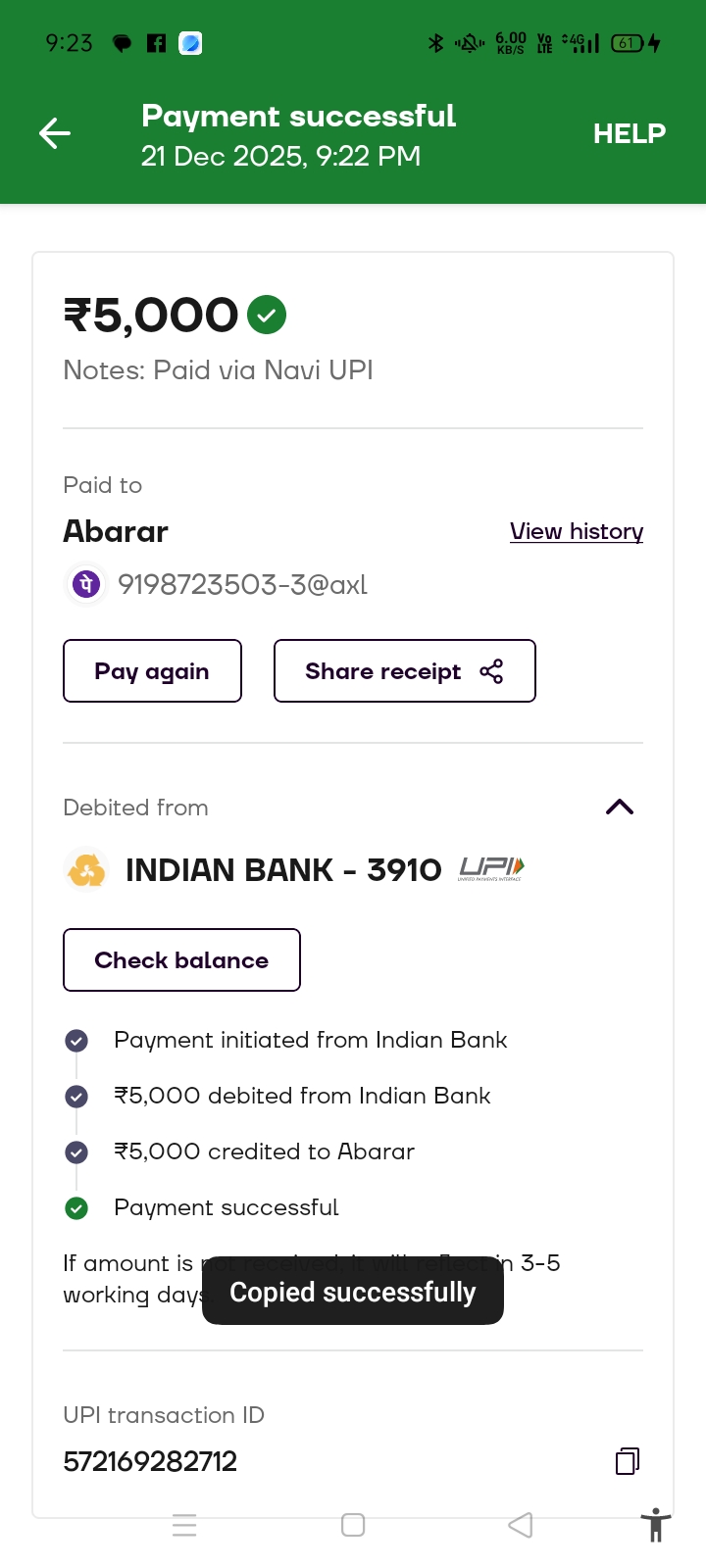Tap the back arrow in header

pyautogui.click(x=55, y=133)
